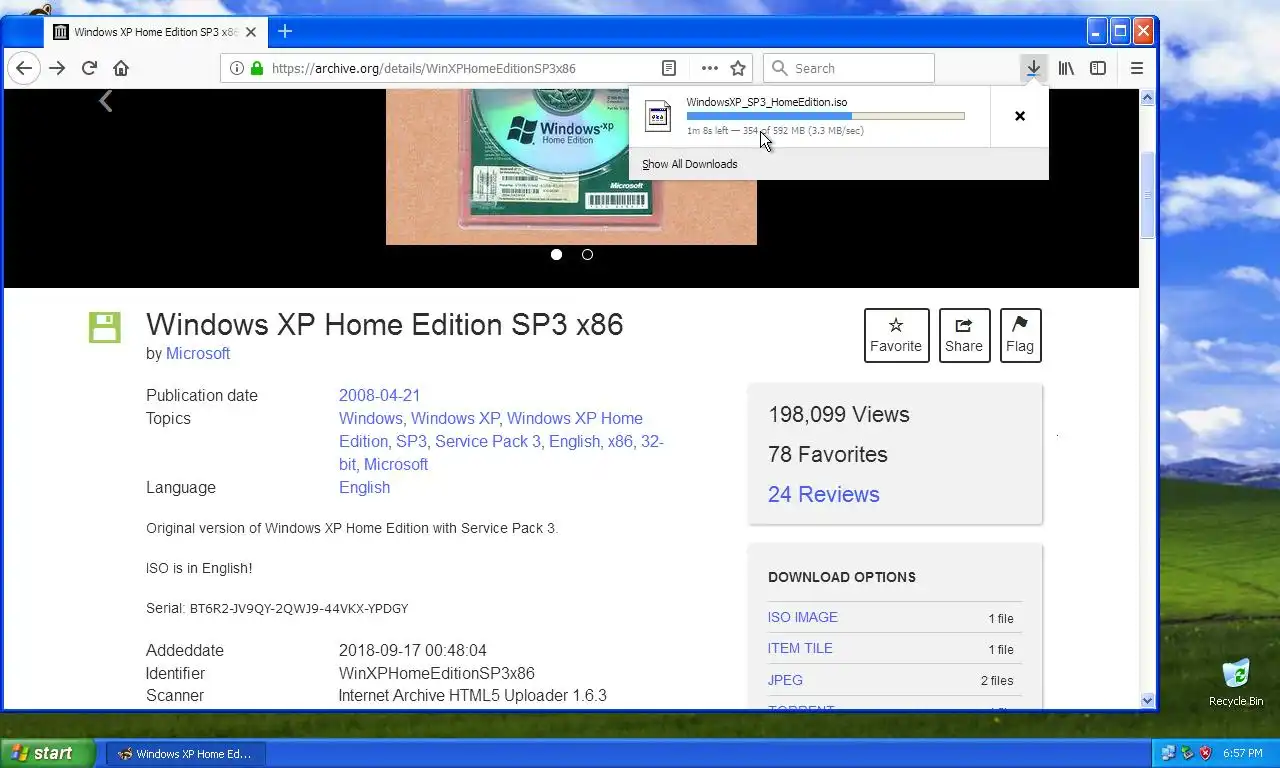This screenshot has height=768, width=1280.
Task: Click the green padlock security icon
Action: point(257,68)
